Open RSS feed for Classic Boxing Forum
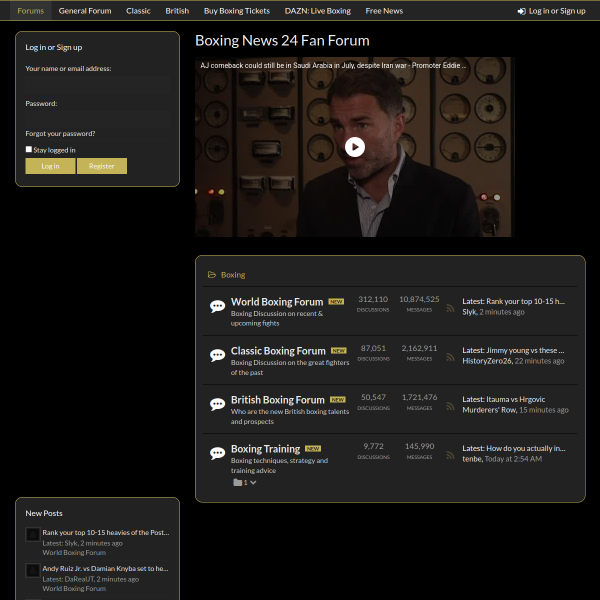Image resolution: width=600 pixels, height=600 pixels. point(450,357)
